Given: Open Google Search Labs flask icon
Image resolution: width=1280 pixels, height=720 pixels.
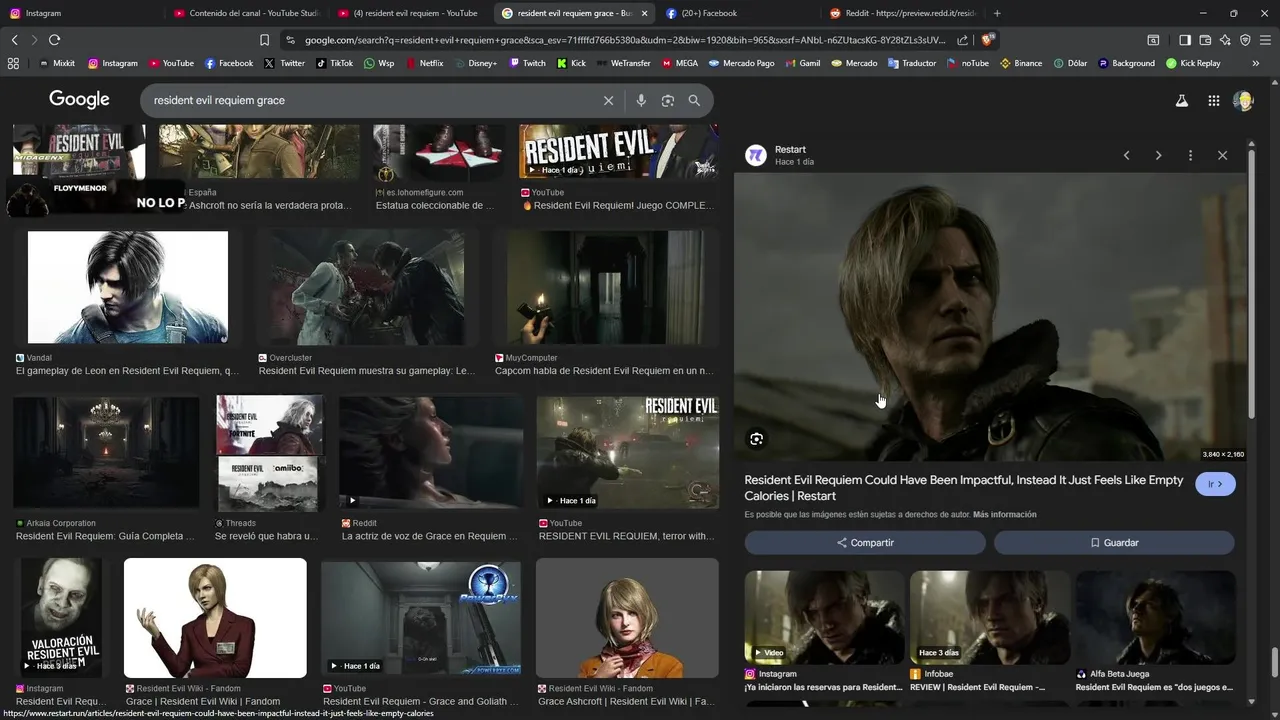Looking at the screenshot, I should click(x=1182, y=100).
